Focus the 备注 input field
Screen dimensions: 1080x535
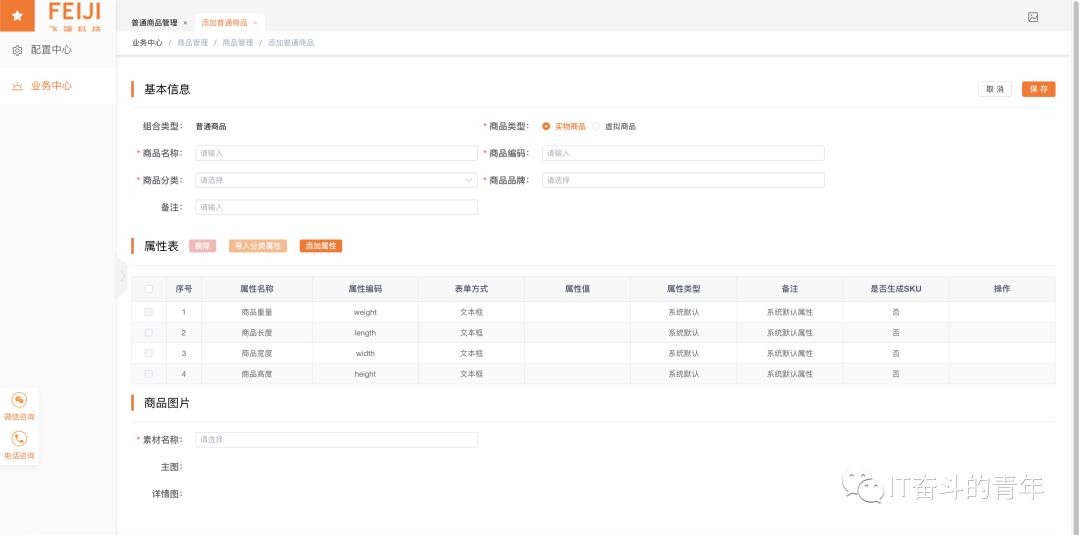coord(336,207)
